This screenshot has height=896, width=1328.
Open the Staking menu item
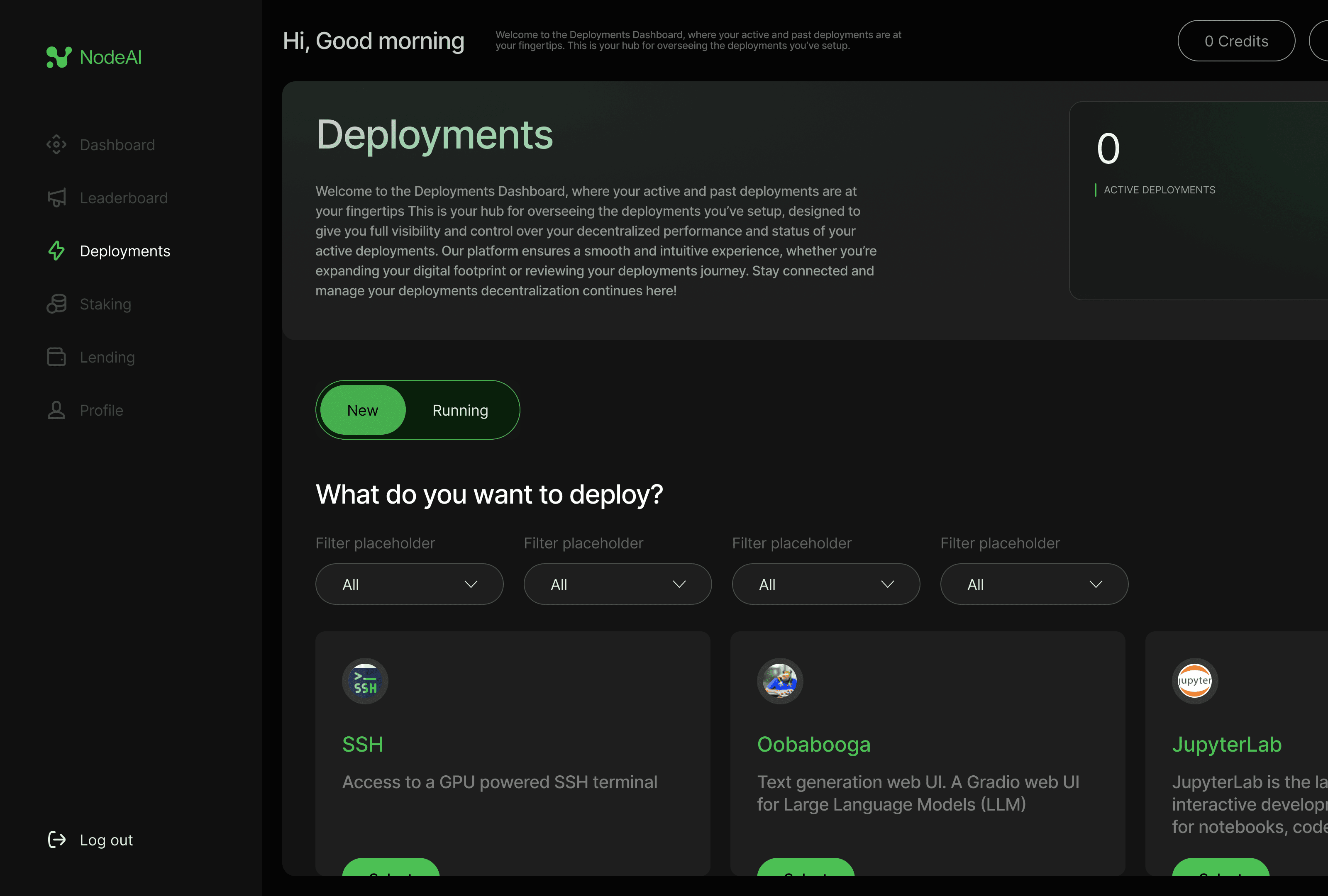pyautogui.click(x=105, y=304)
